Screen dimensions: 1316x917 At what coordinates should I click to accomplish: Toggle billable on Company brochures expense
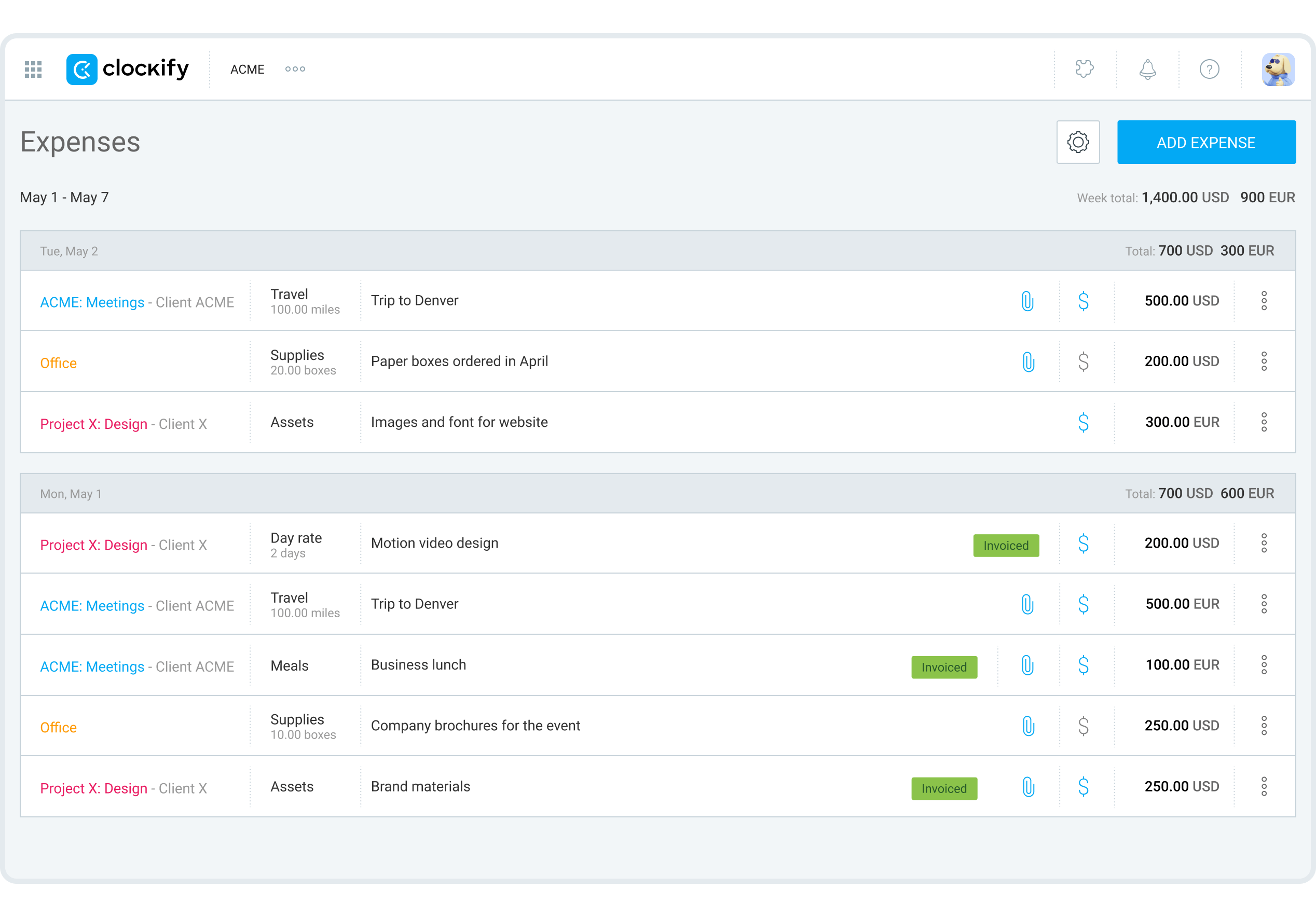pyautogui.click(x=1082, y=726)
